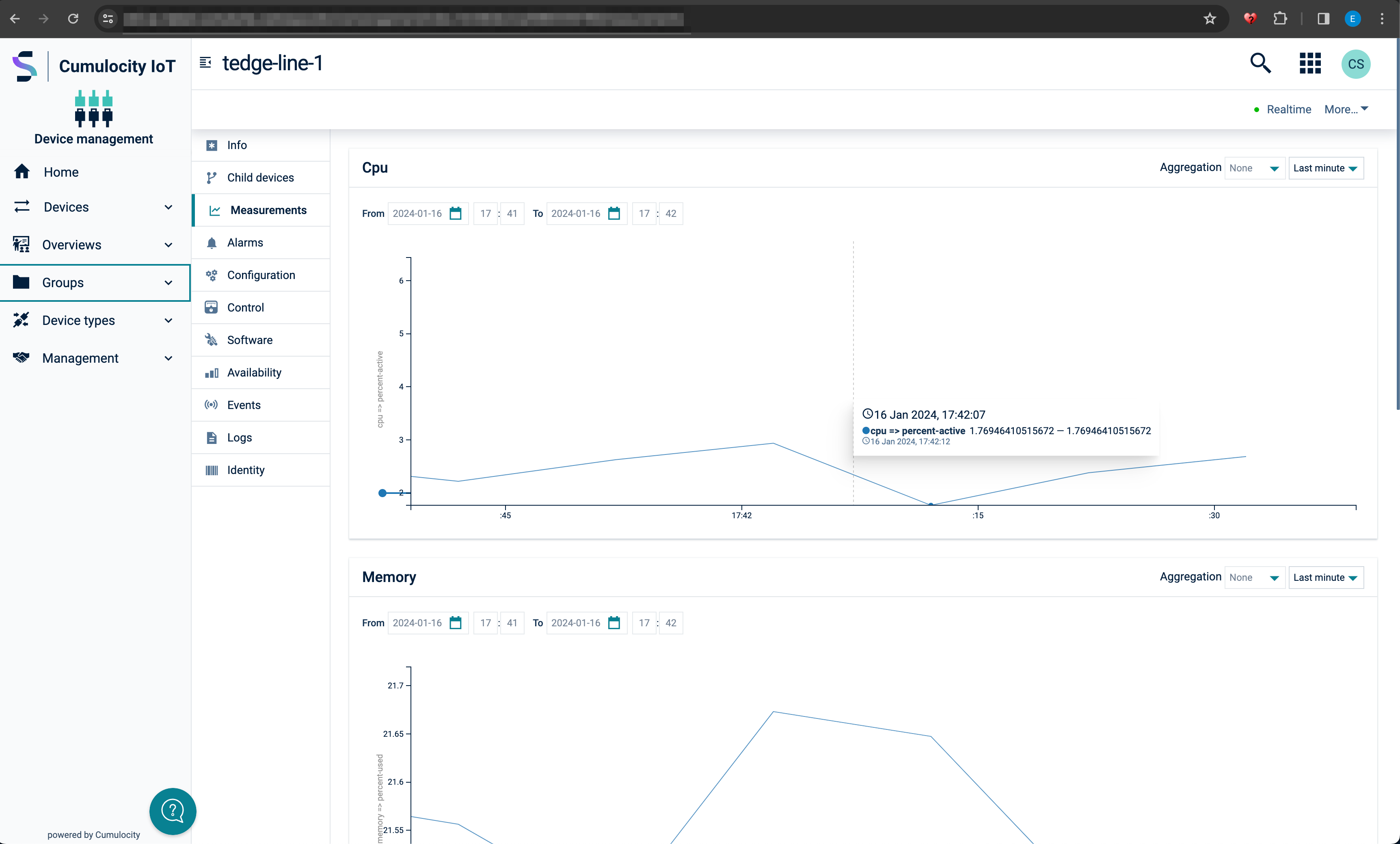The image size is (1400, 844).
Task: Collapse the navigator menu icon beside tedge-line-1
Action: [x=205, y=63]
